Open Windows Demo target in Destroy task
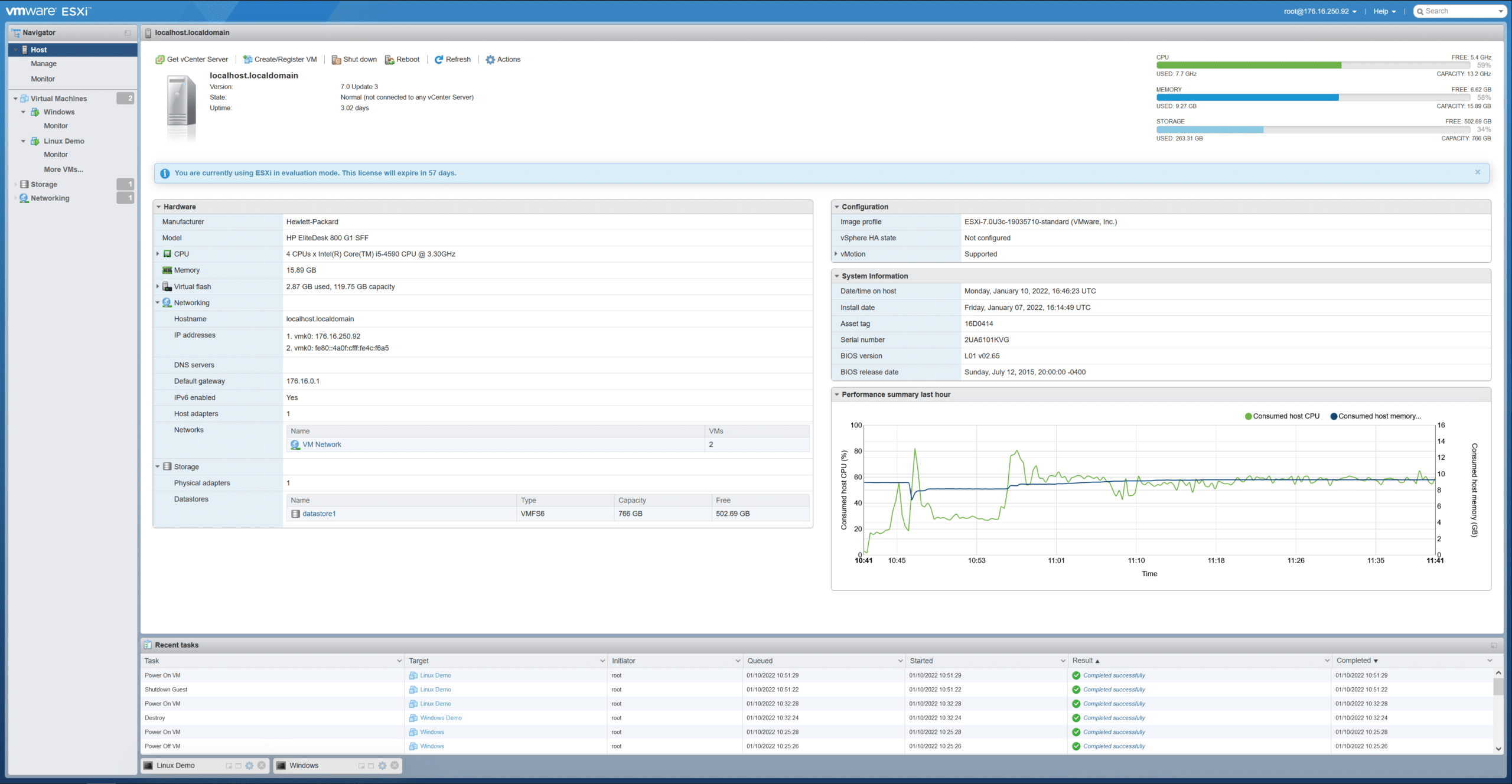The height and width of the screenshot is (784, 1512). [x=441, y=718]
